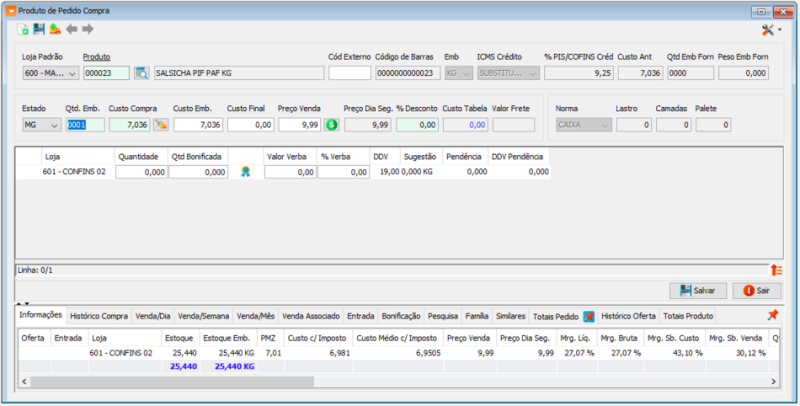The image size is (800, 406).
Task: Click the % Verba cell
Action: point(343,172)
